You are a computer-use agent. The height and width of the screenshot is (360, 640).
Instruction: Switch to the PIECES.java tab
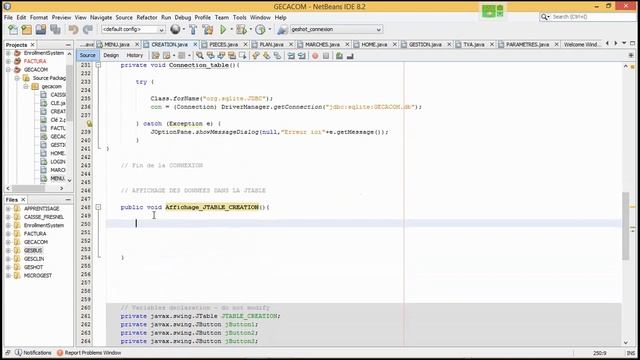click(x=224, y=44)
